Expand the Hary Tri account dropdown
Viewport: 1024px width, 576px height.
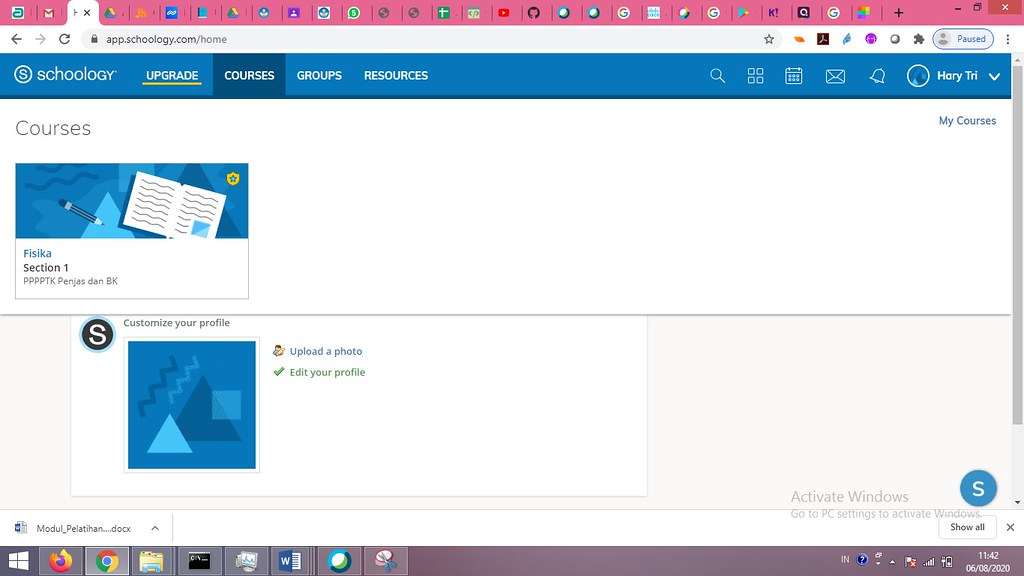(x=995, y=76)
